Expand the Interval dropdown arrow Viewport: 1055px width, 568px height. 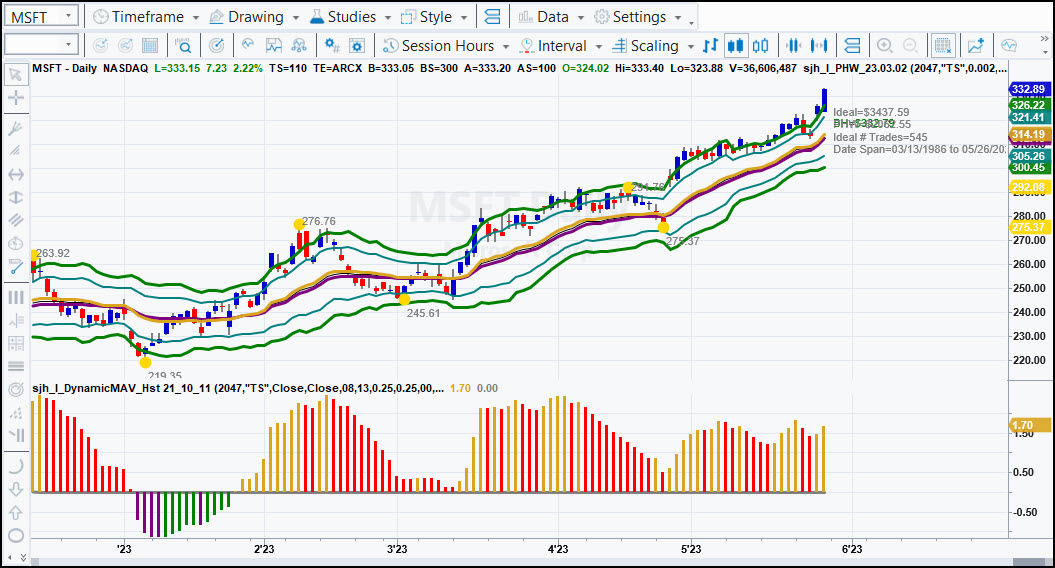click(x=599, y=46)
